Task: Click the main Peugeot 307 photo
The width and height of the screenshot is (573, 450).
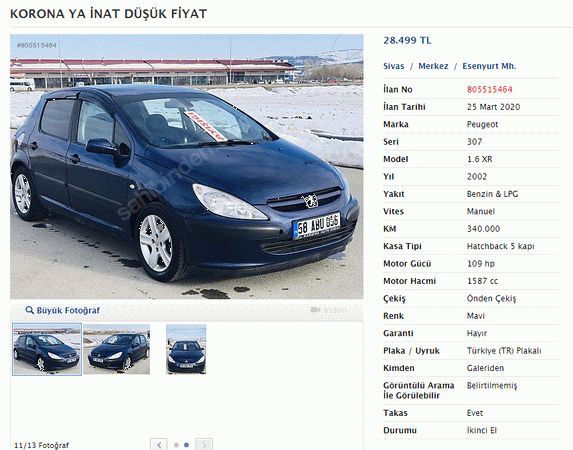Action: tap(187, 167)
